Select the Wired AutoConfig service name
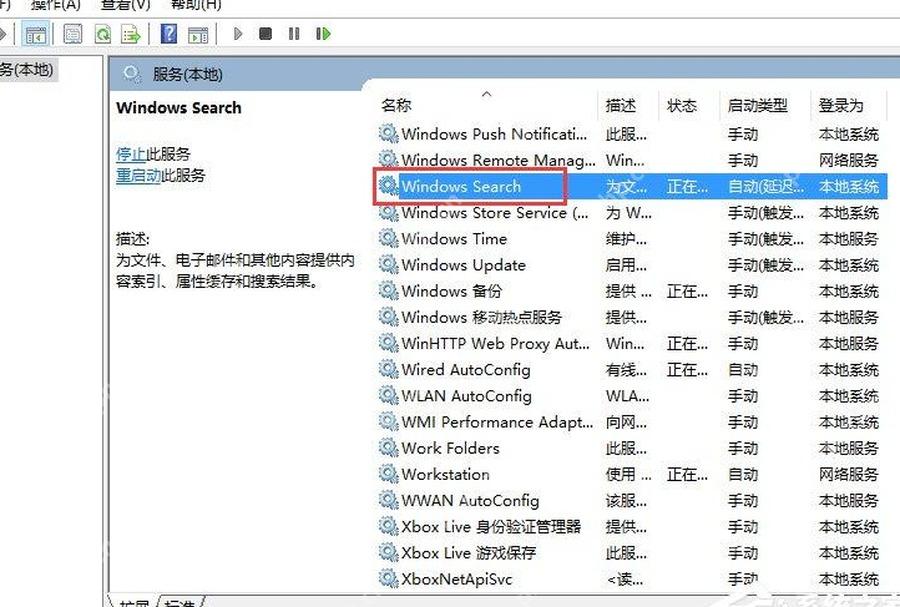This screenshot has height=607, width=900. coord(465,369)
